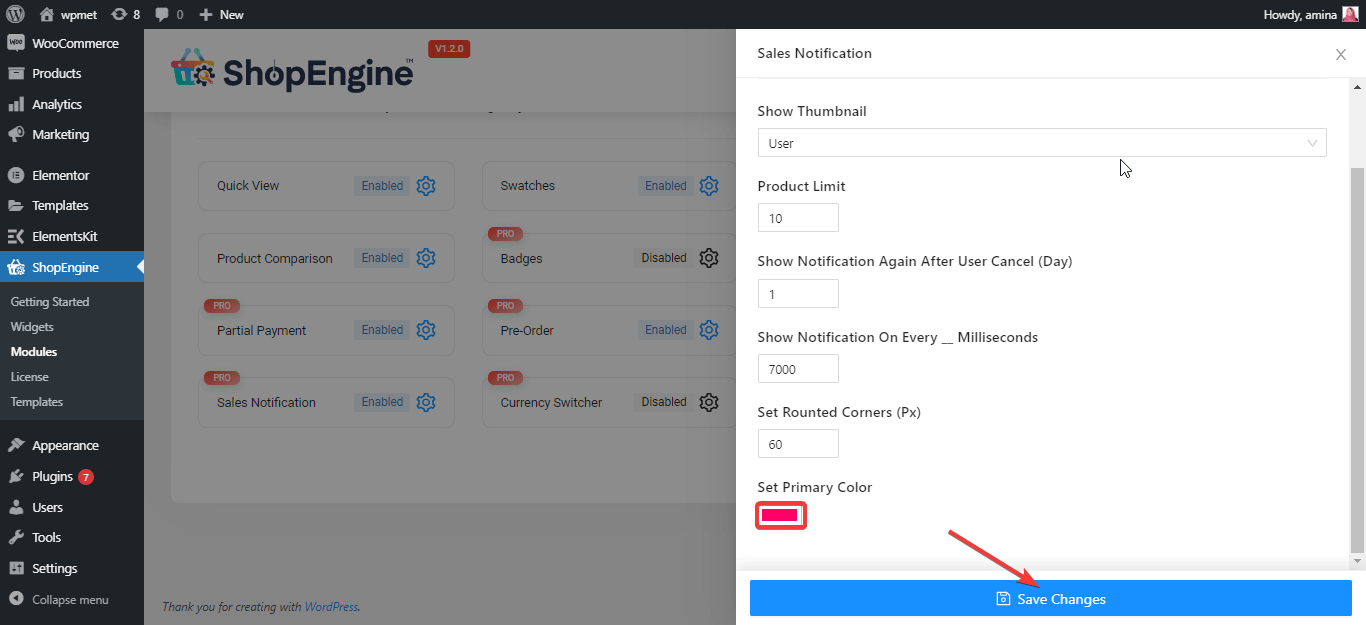Image resolution: width=1366 pixels, height=625 pixels.
Task: Close the Sales Notification panel
Action: [1341, 54]
